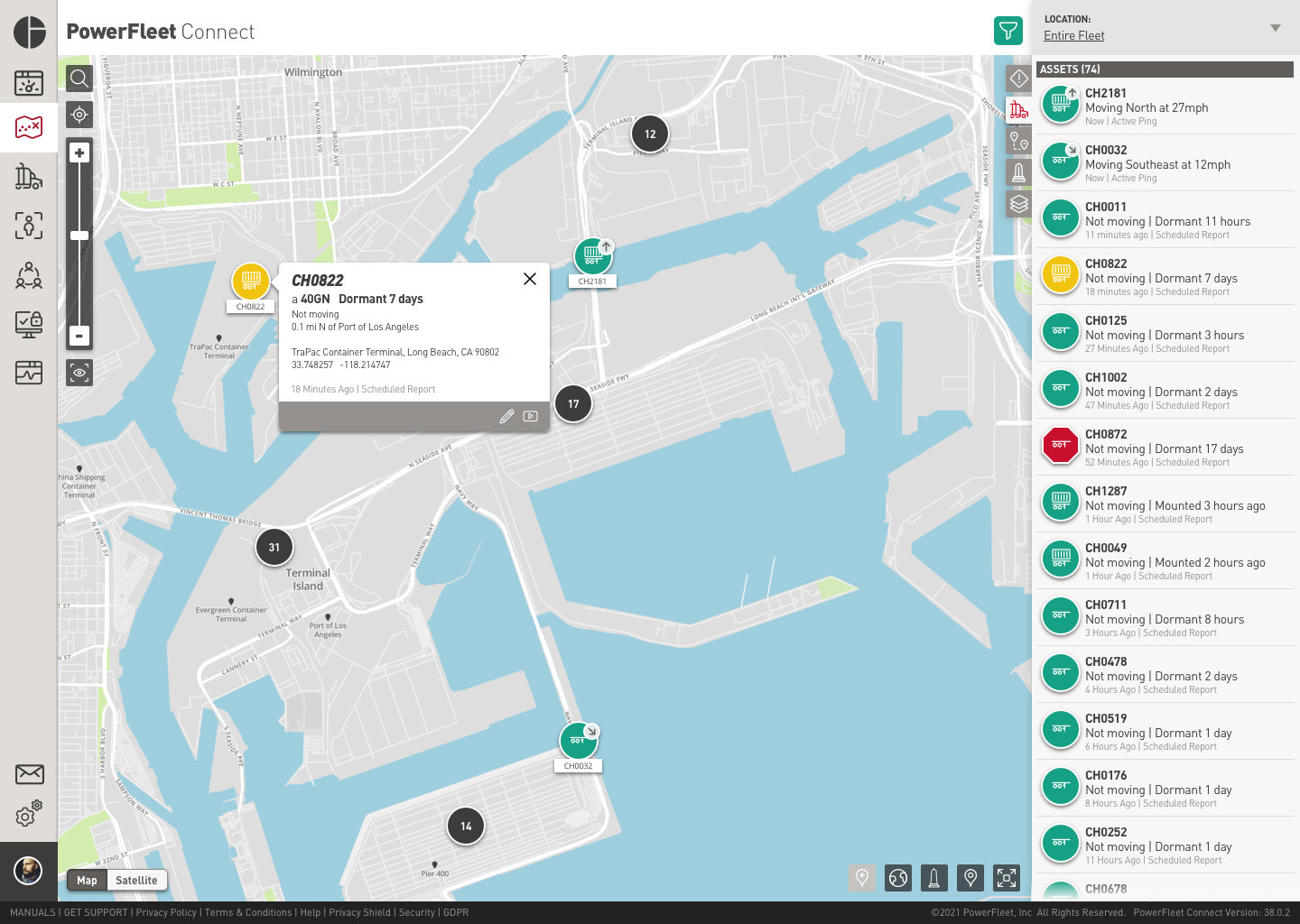This screenshot has height=924, width=1300.
Task: Select asset CH0049 in the list
Action: click(x=1165, y=561)
